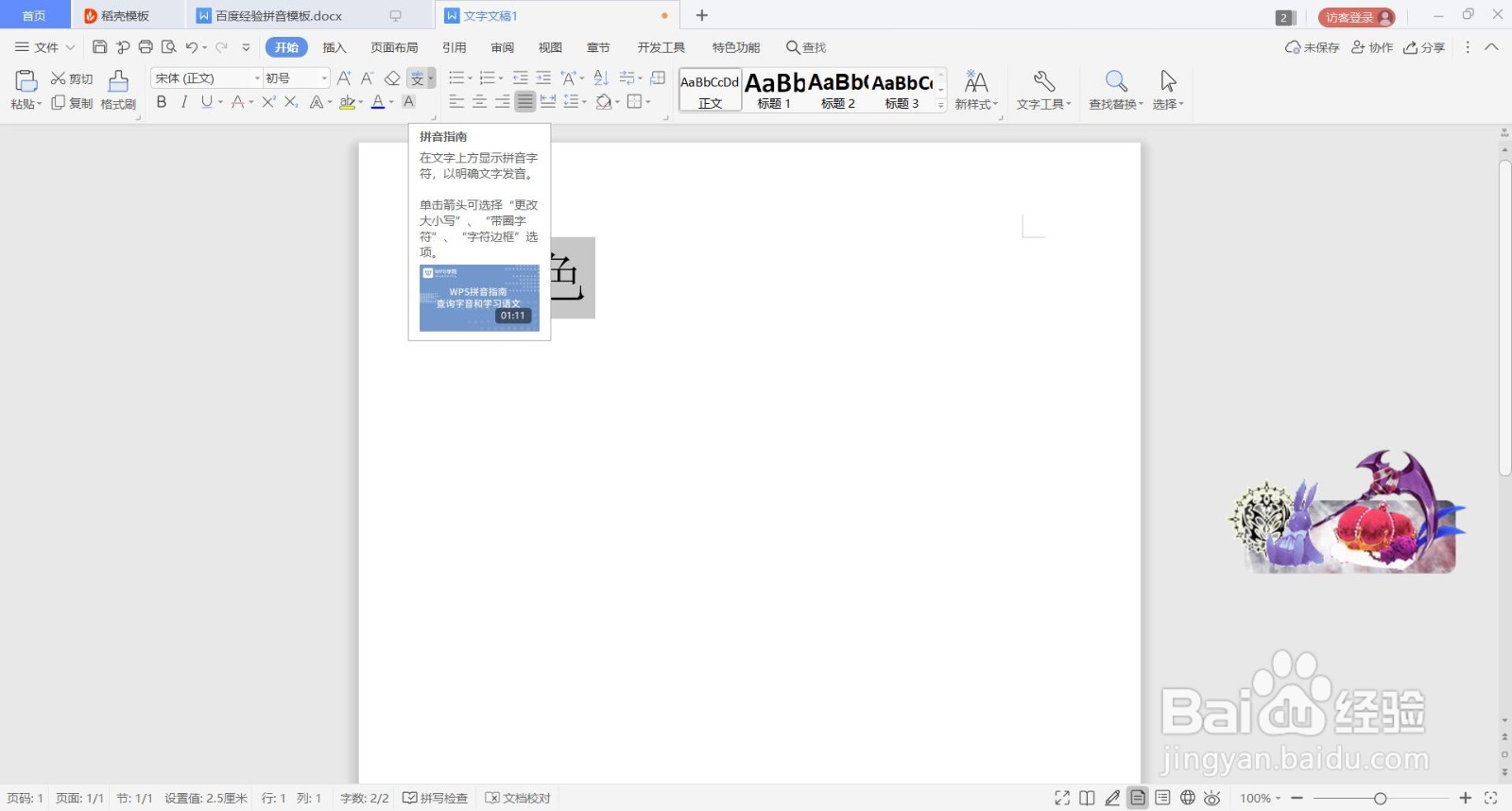Screen dimensions: 1512x811
Task: Click the Distributed alignment icon
Action: (x=548, y=101)
